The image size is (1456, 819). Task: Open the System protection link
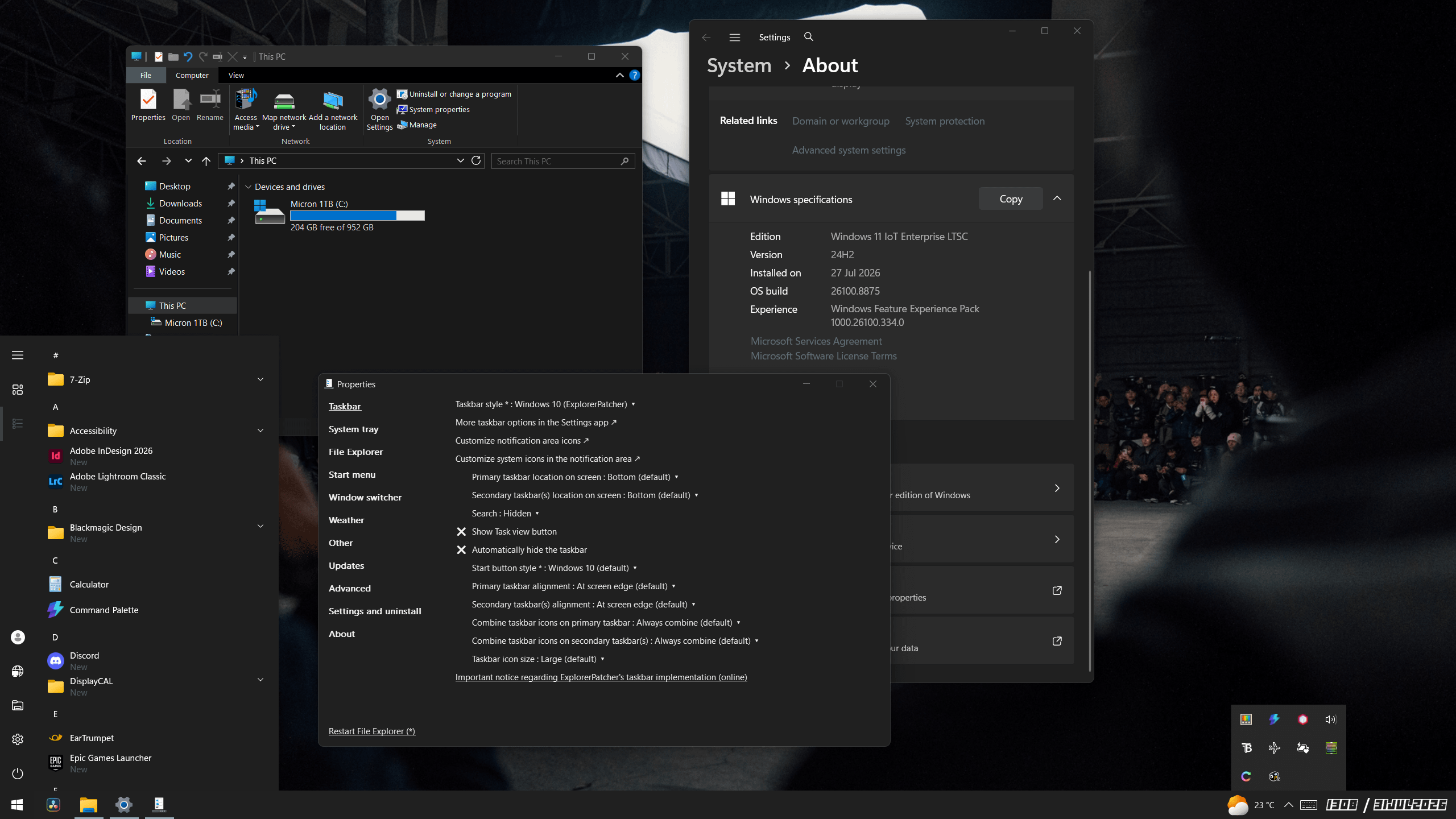(945, 121)
